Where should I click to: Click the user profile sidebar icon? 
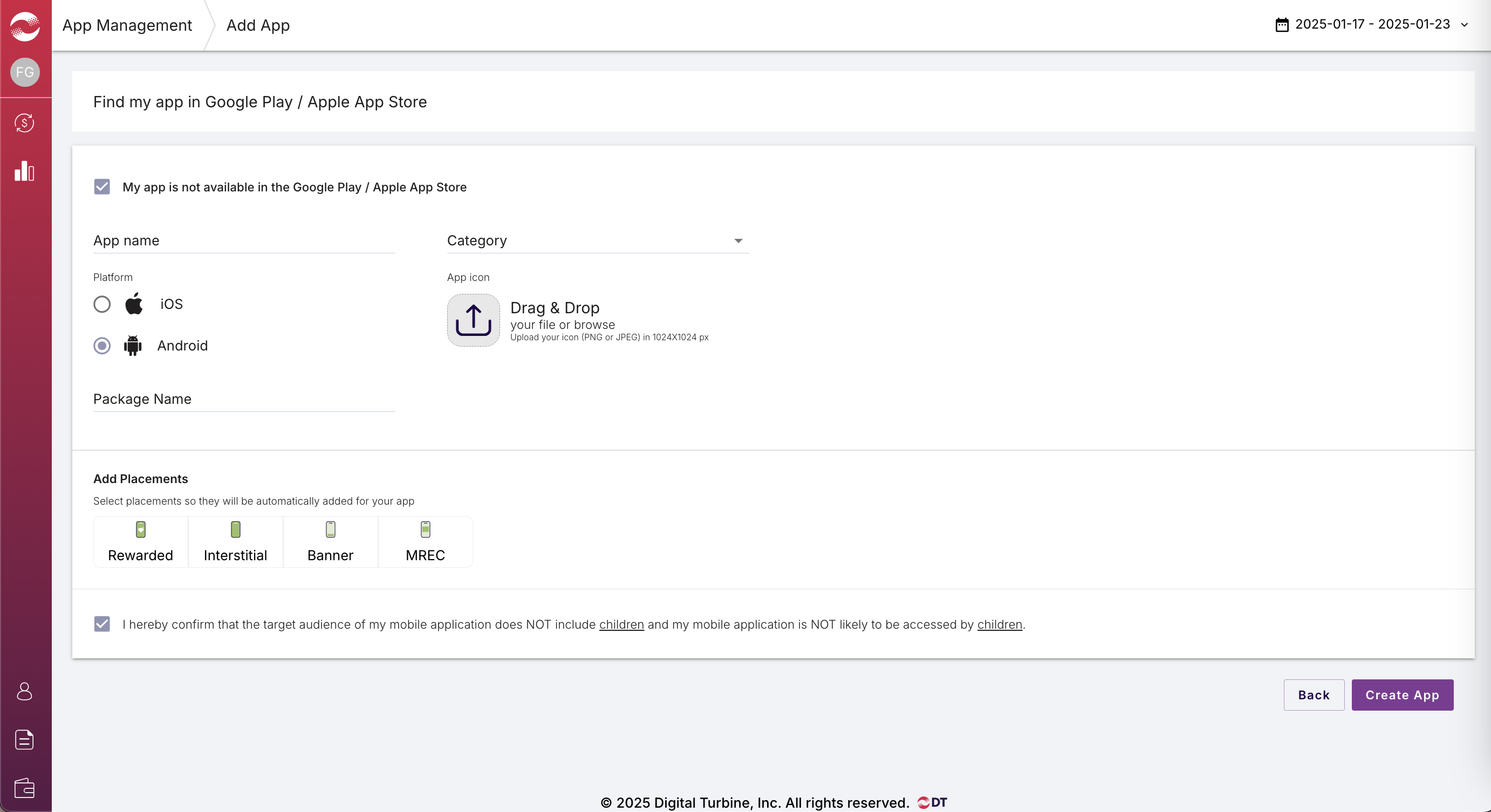(25, 691)
